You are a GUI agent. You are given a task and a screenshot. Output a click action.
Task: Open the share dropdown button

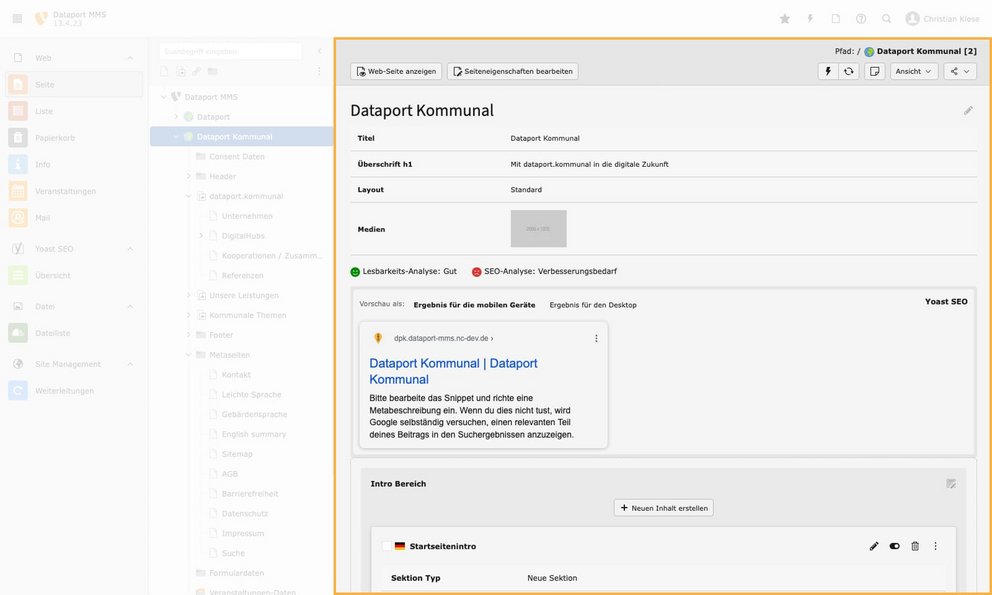click(960, 71)
